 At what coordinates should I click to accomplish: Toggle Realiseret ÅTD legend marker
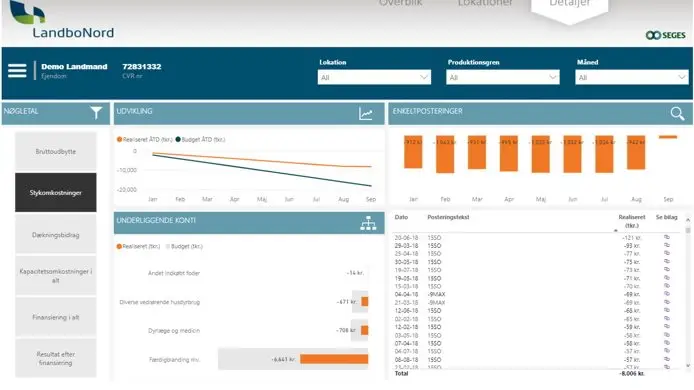point(119,139)
